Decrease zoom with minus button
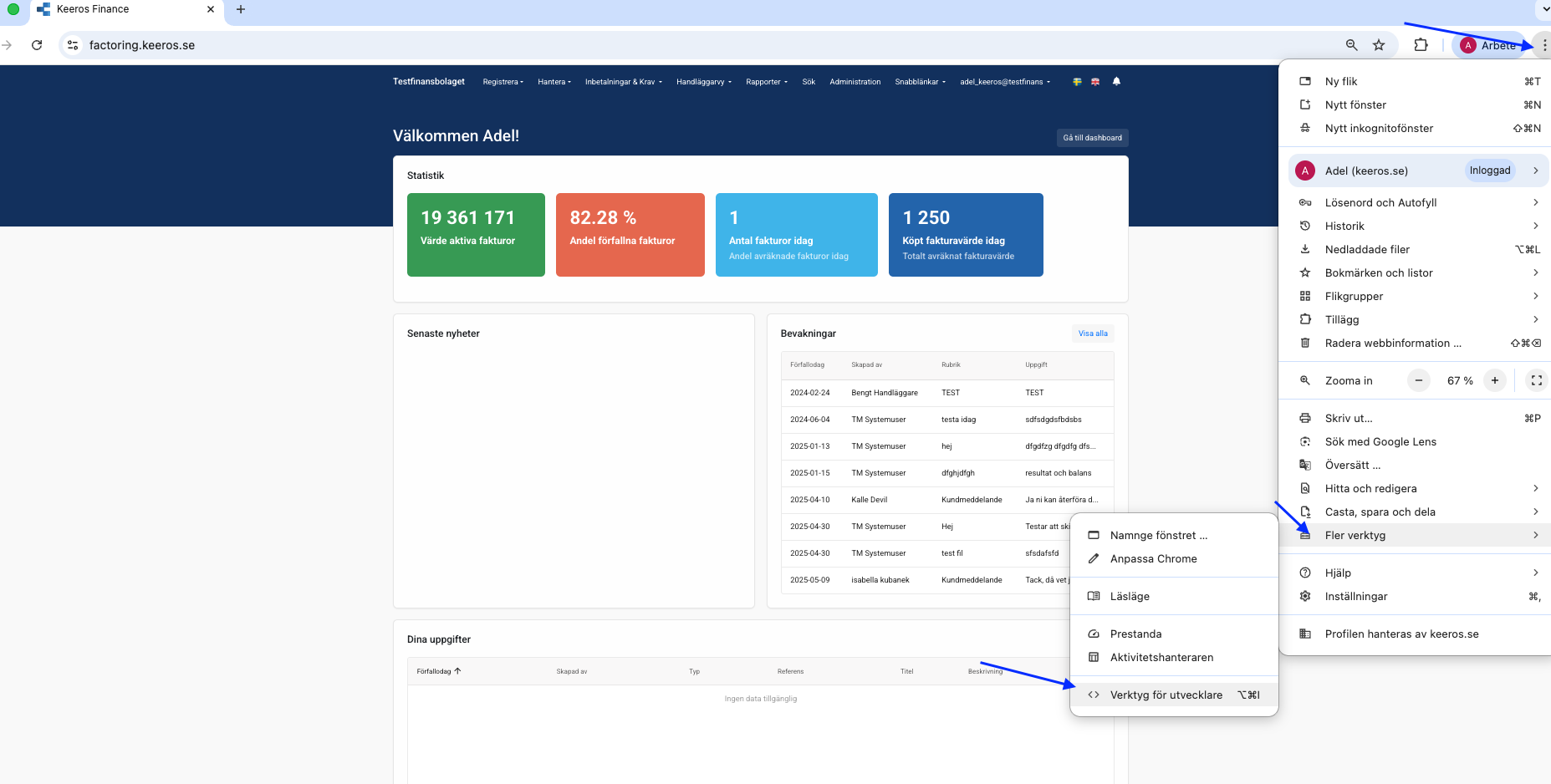 point(1419,380)
